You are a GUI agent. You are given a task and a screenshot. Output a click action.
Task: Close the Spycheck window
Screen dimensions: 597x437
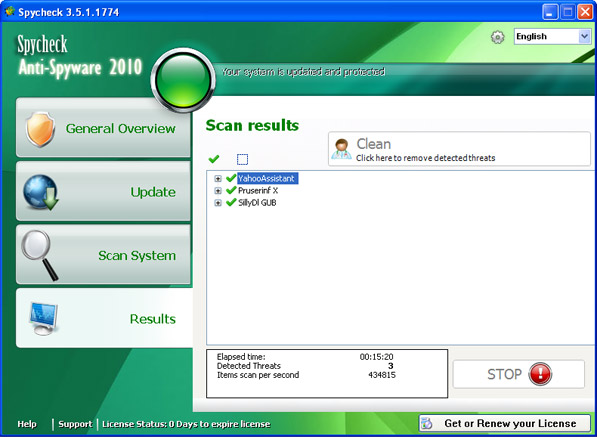(584, 12)
